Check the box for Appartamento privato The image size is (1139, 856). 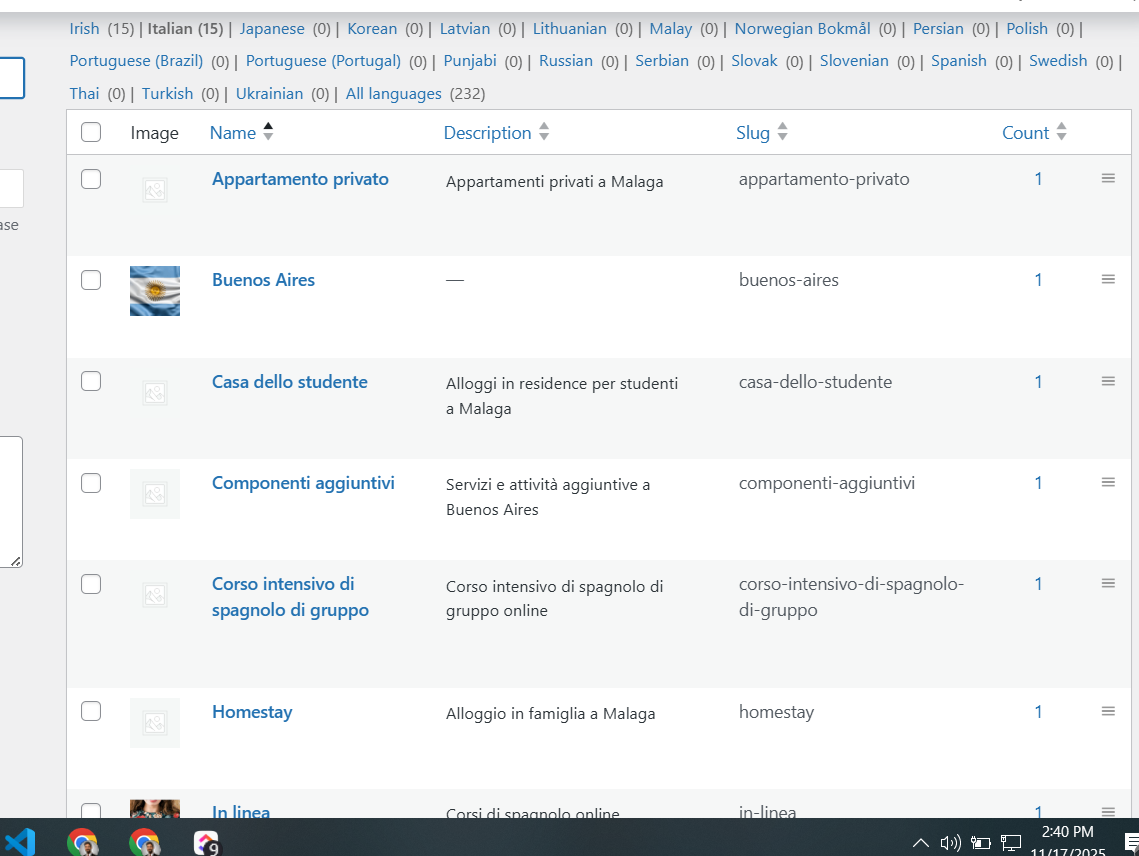click(x=91, y=179)
